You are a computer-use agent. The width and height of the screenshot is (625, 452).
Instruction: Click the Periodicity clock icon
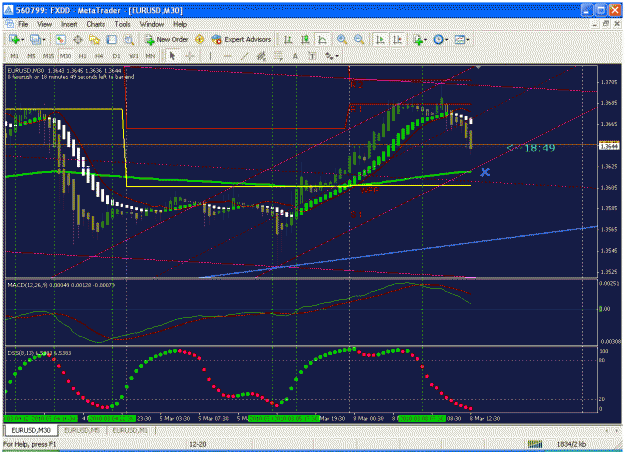point(438,39)
